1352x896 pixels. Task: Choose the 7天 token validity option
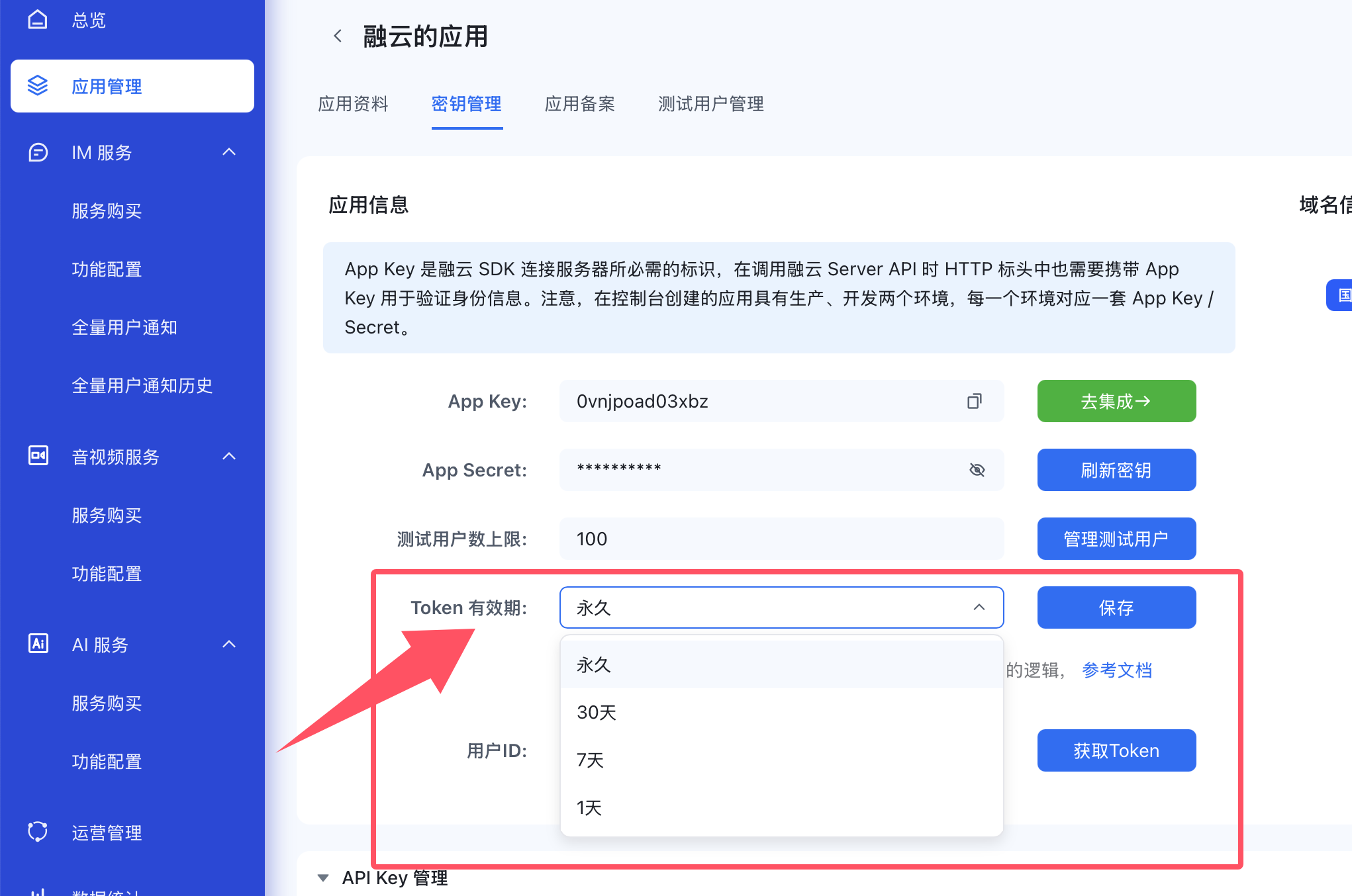(x=590, y=760)
